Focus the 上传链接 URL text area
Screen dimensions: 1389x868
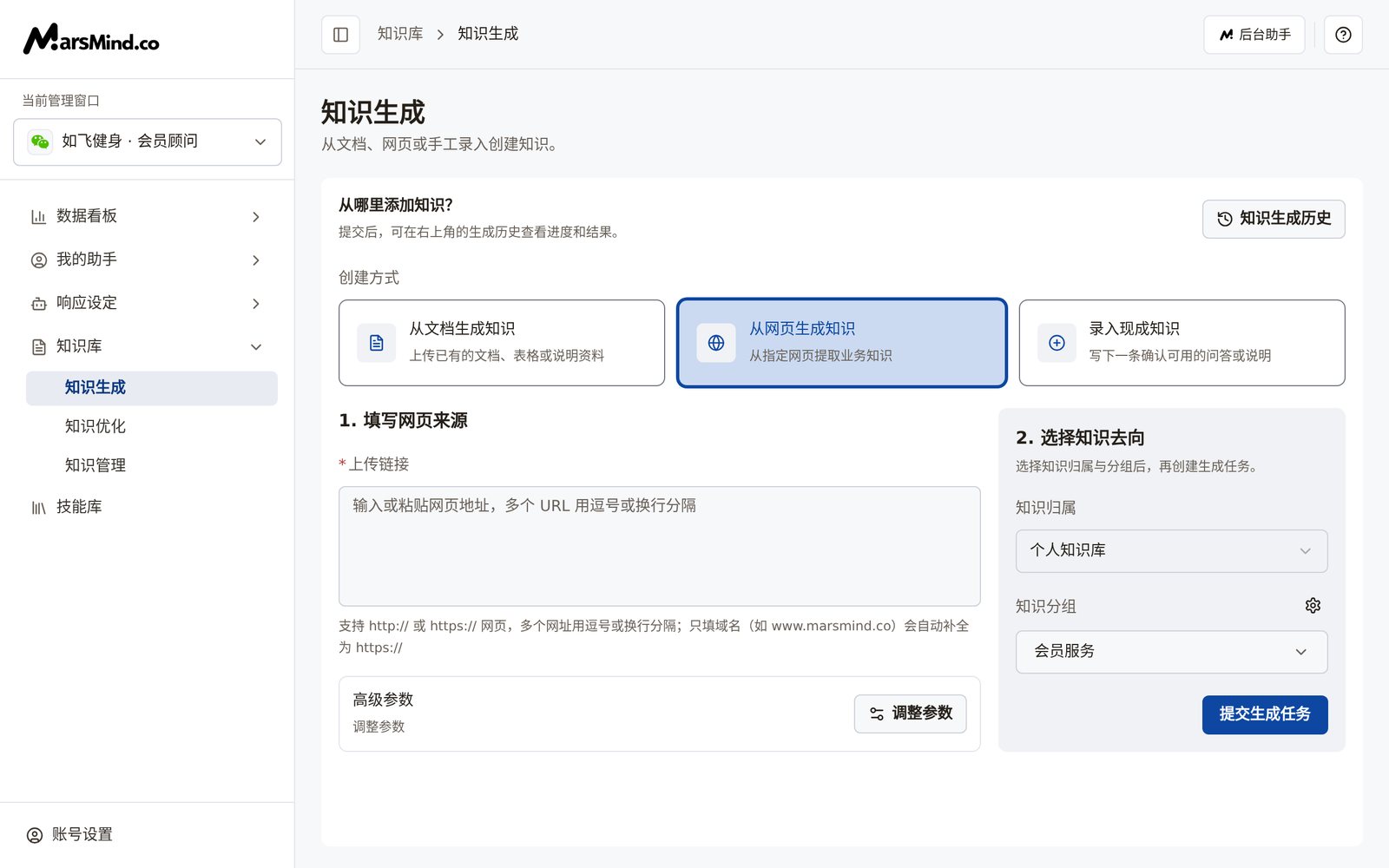(x=660, y=546)
